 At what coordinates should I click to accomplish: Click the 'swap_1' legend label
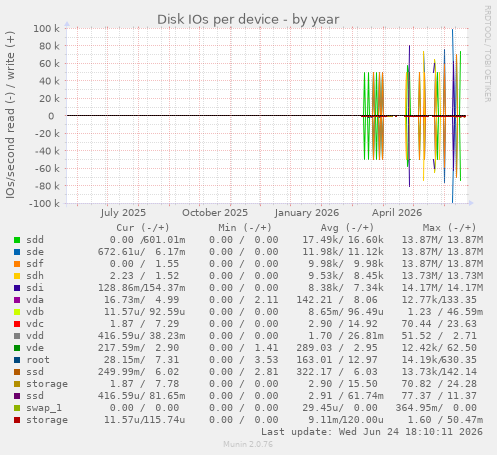coord(44,408)
